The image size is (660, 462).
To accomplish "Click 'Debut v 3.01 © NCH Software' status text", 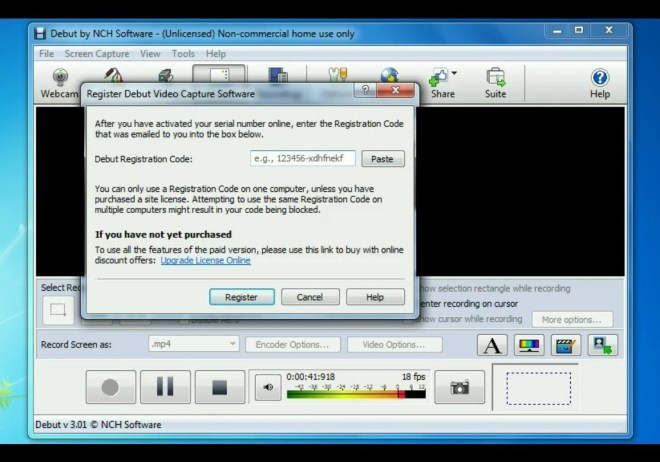I will [98, 425].
